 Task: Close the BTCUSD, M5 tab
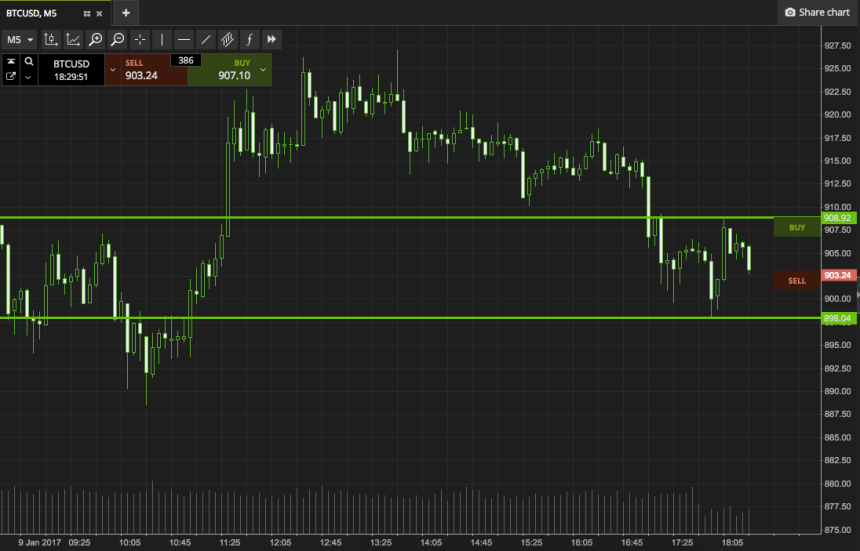click(x=99, y=14)
